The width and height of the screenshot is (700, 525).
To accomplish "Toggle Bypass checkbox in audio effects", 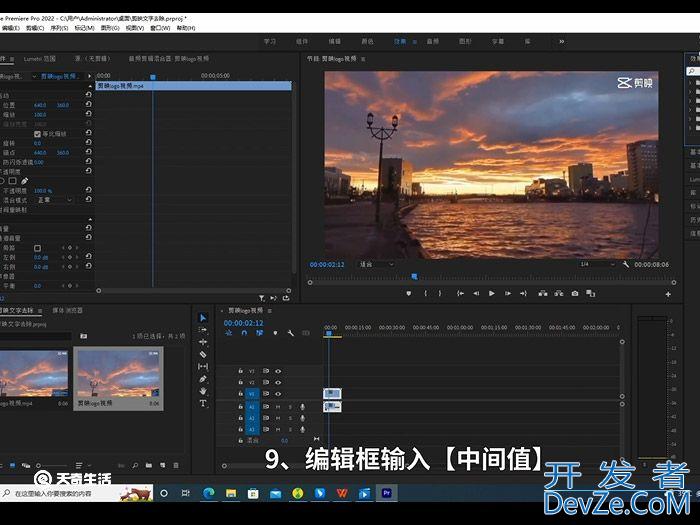I will click(38, 248).
